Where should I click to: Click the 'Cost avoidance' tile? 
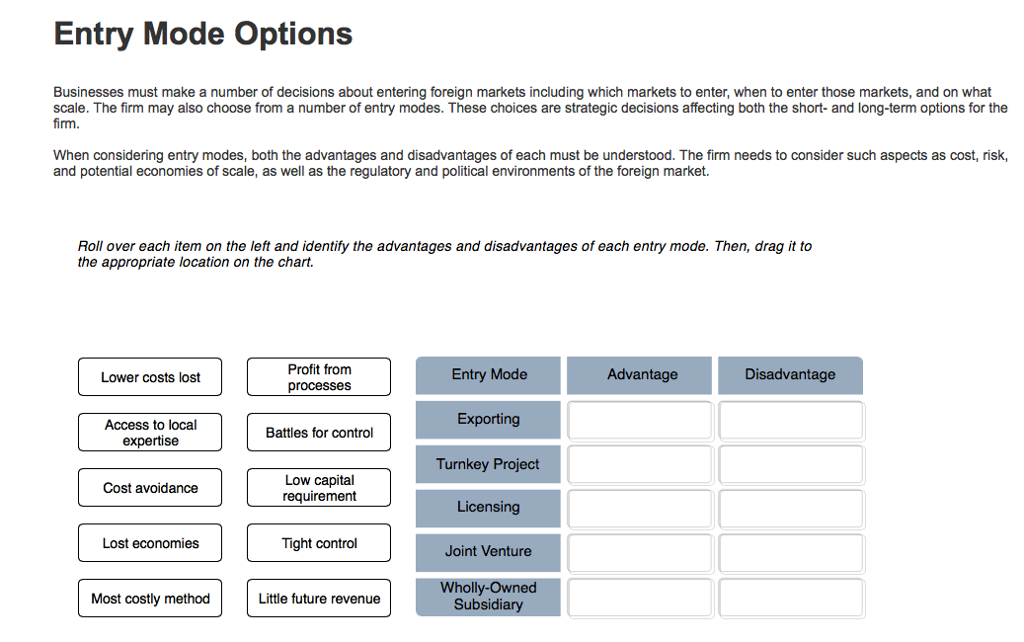tap(149, 487)
